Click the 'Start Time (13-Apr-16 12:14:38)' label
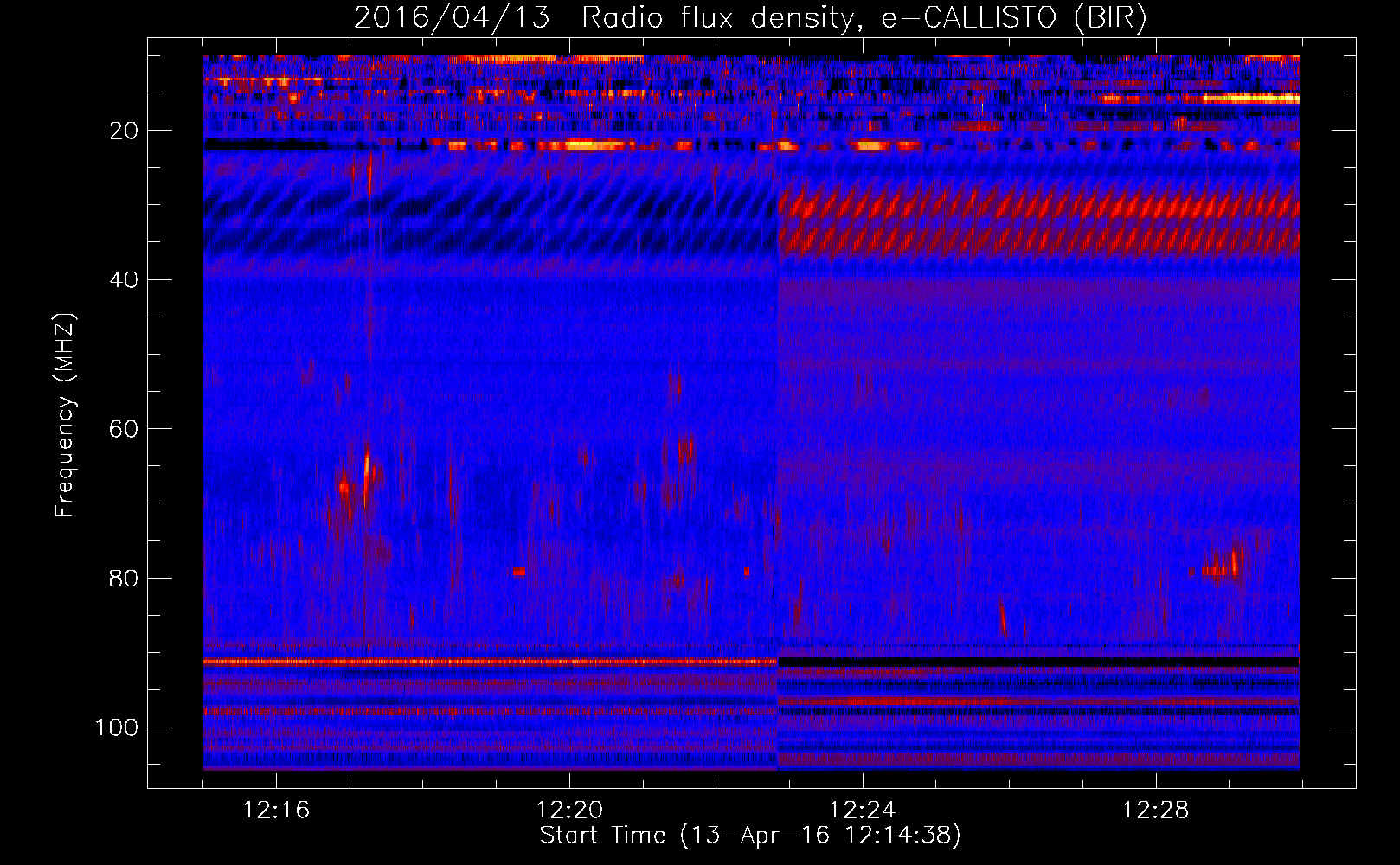The width and height of the screenshot is (1400, 865). [750, 836]
